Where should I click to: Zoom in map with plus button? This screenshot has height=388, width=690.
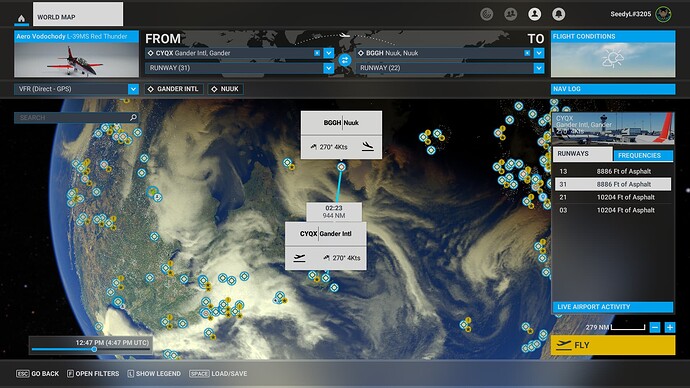point(670,327)
